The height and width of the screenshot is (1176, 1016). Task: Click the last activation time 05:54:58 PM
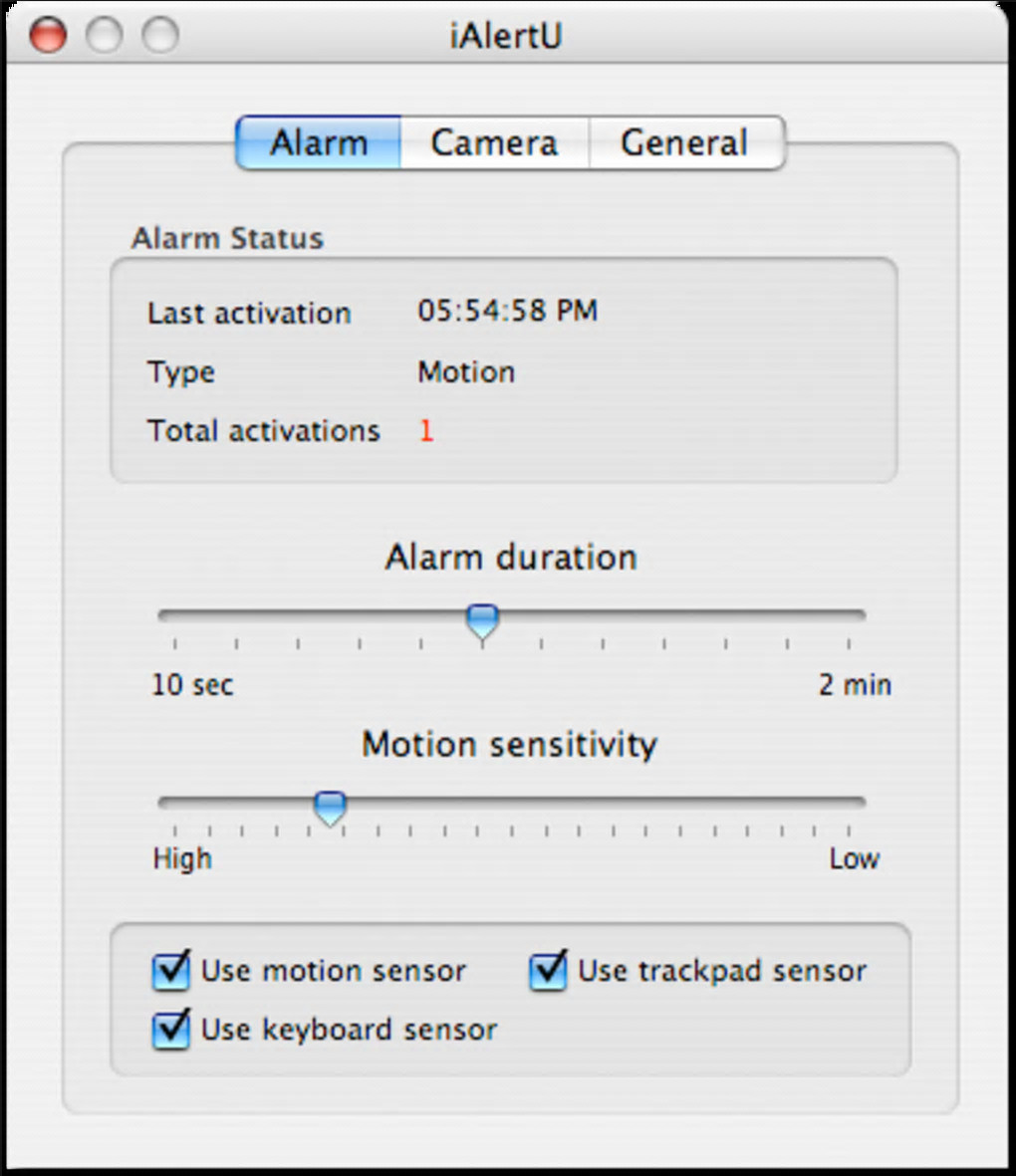507,311
